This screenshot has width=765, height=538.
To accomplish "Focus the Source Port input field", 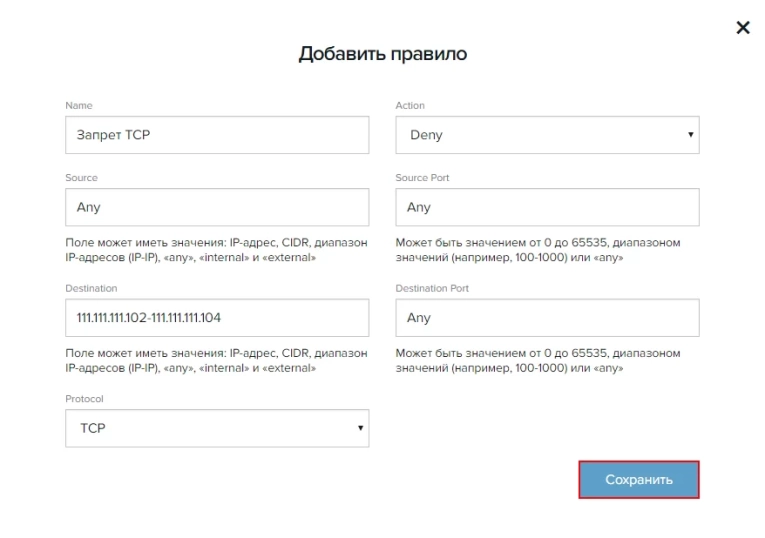I will coord(547,207).
